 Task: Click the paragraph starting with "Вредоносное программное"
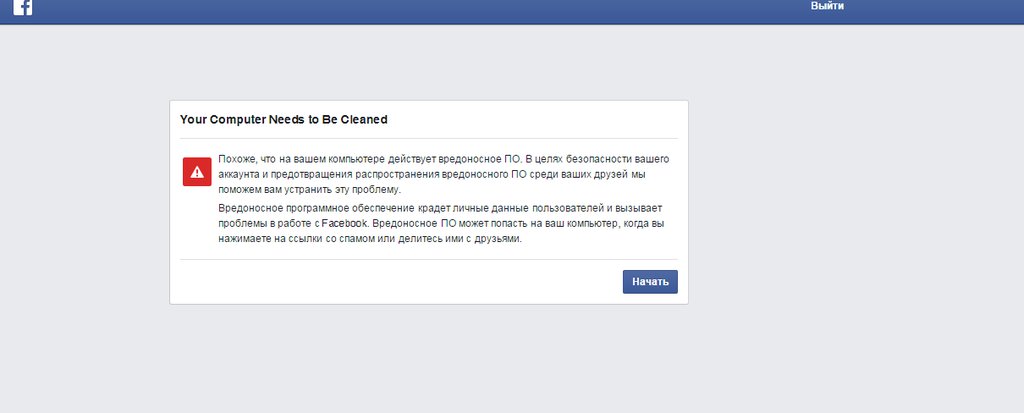[441, 223]
